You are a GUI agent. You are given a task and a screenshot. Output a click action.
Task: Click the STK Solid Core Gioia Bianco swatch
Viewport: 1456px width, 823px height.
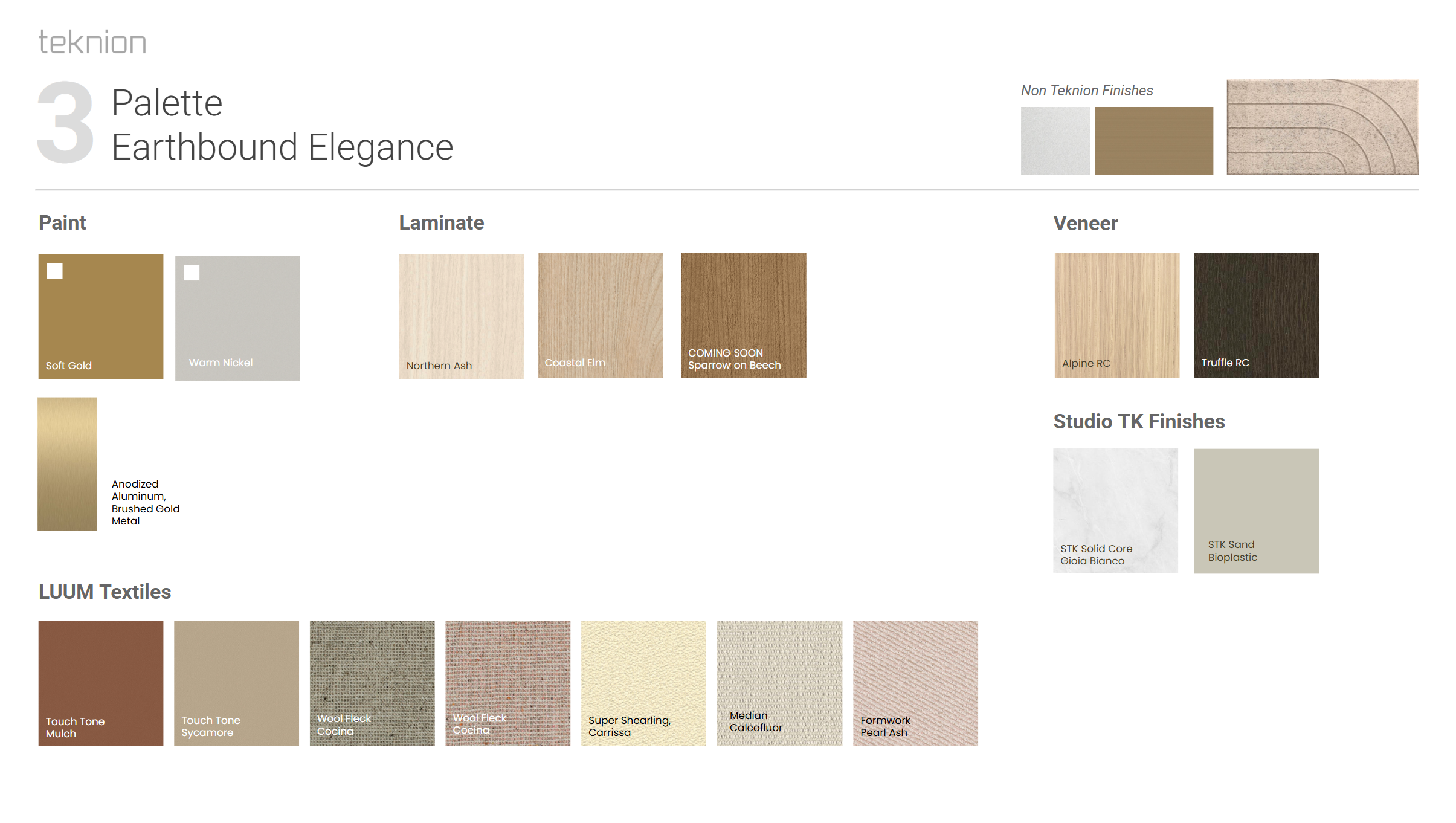1116,511
